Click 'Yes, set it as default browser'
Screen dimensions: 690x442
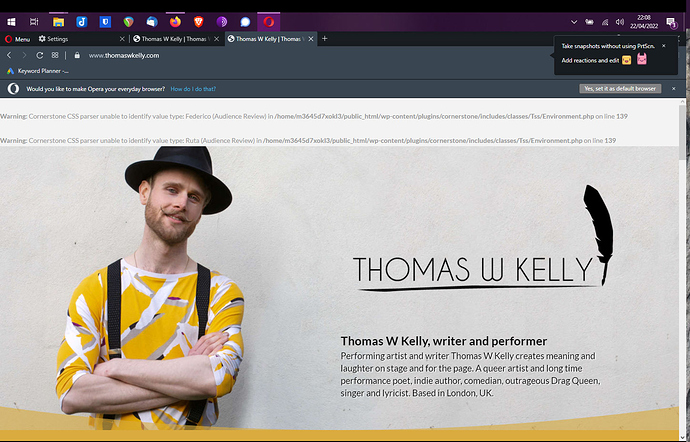tap(620, 88)
